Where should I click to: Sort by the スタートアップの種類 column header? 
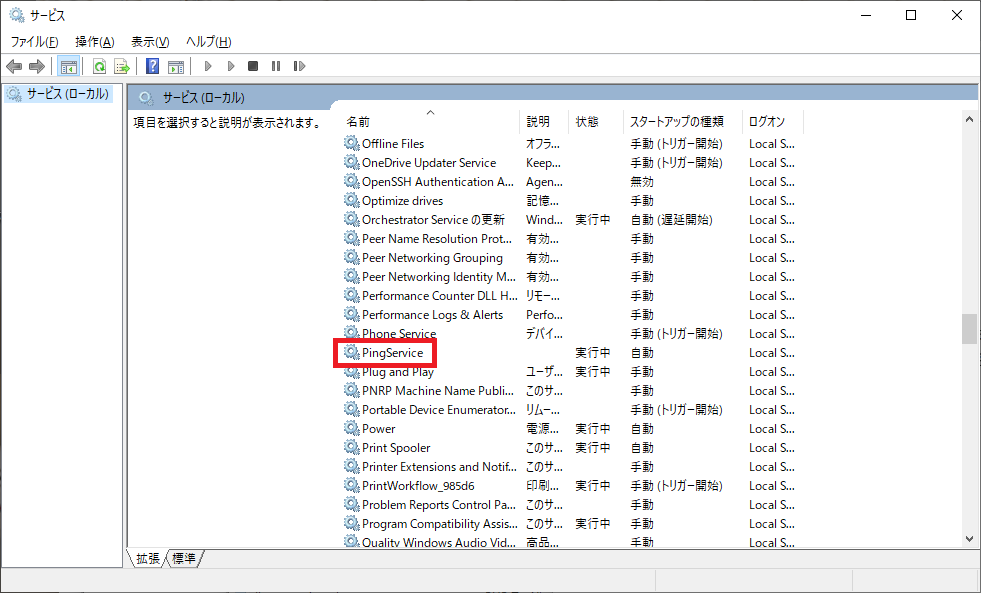[676, 121]
